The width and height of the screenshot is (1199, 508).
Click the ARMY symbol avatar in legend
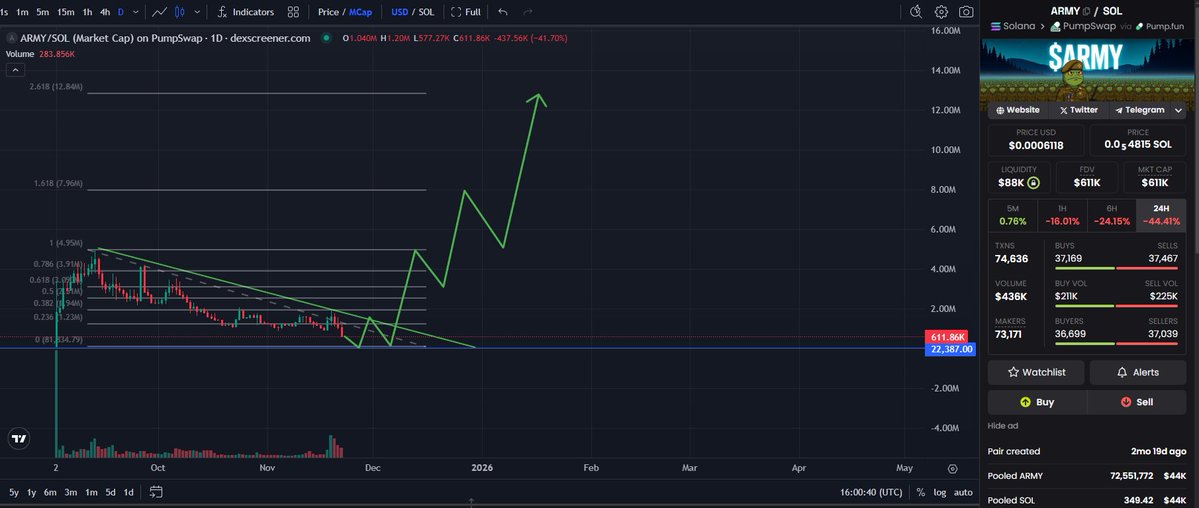[x=11, y=37]
